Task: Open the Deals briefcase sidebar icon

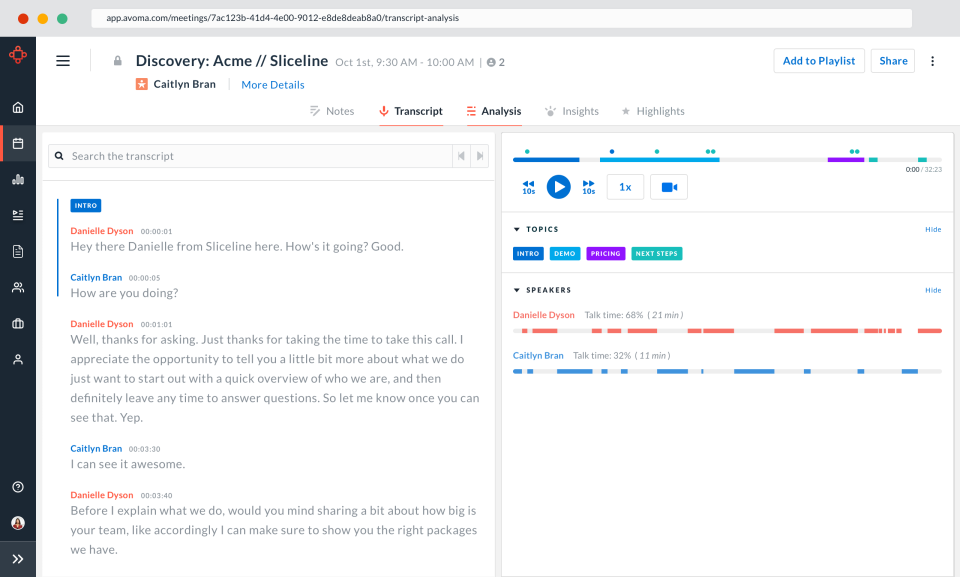Action: coord(17,322)
